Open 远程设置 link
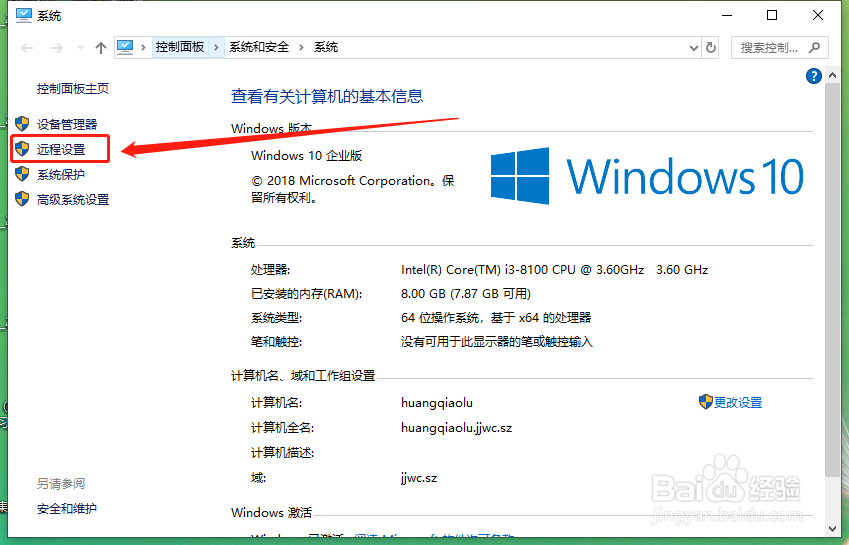This screenshot has height=545, width=849. tap(61, 149)
